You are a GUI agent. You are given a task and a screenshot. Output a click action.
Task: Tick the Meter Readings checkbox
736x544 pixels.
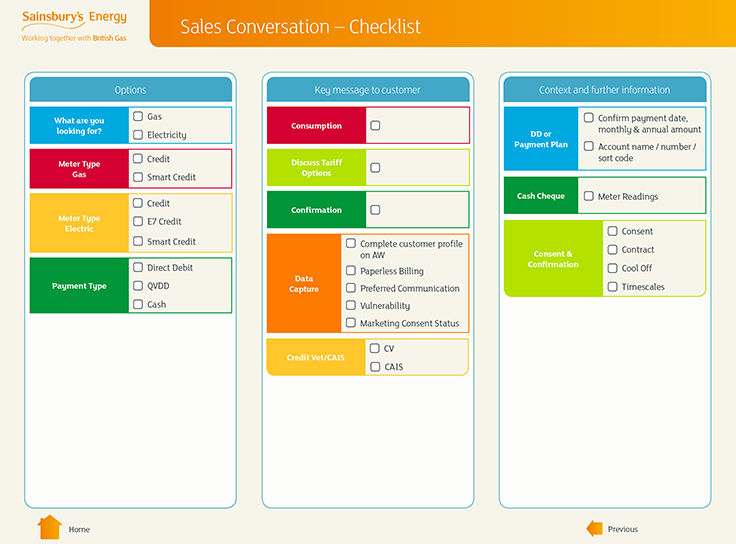(x=589, y=197)
